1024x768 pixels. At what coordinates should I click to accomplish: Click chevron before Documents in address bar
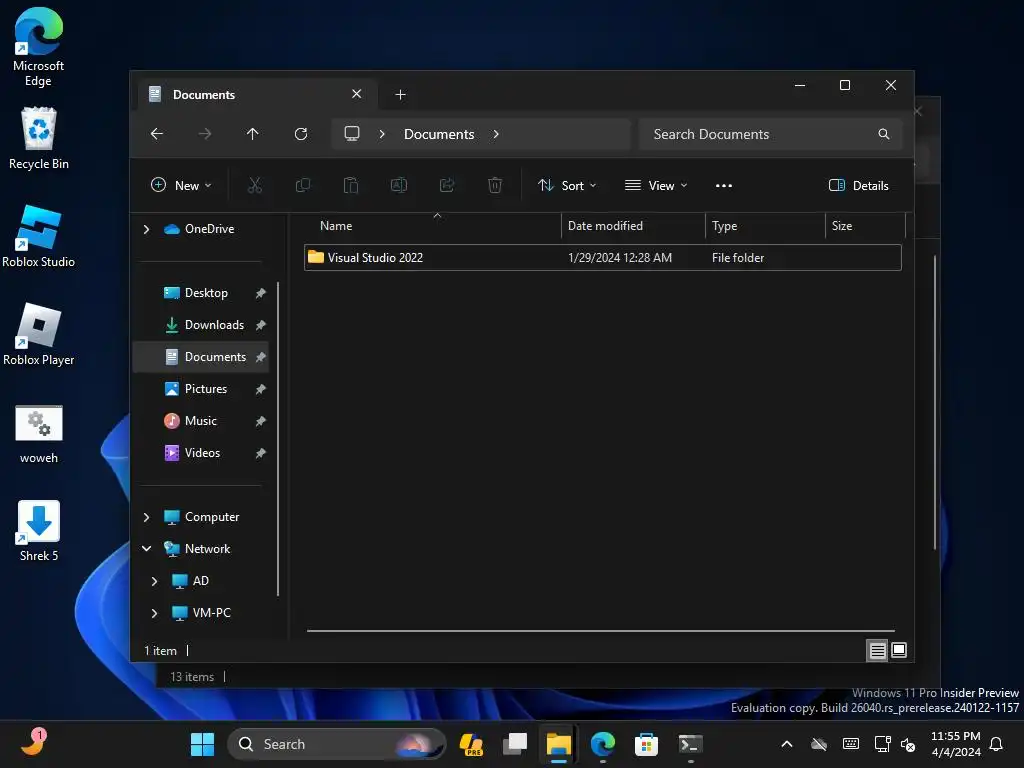point(382,134)
